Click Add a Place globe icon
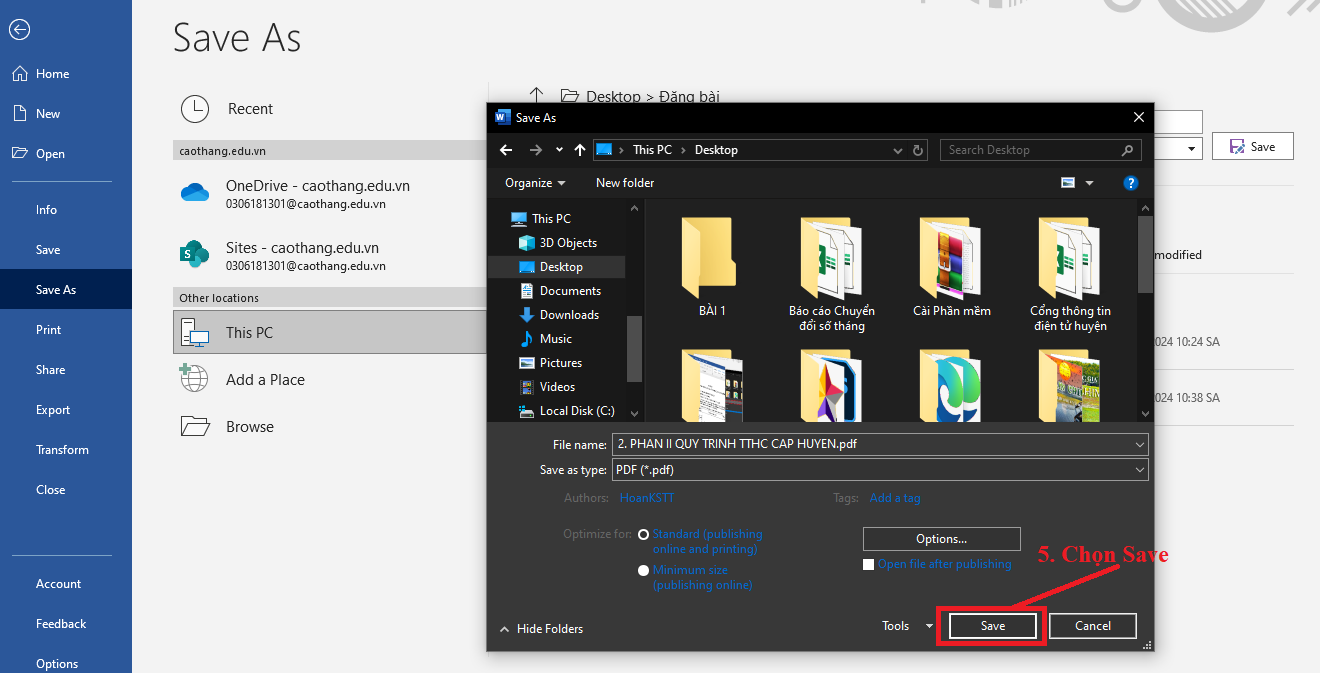Viewport: 1320px width, 673px height. pos(194,379)
